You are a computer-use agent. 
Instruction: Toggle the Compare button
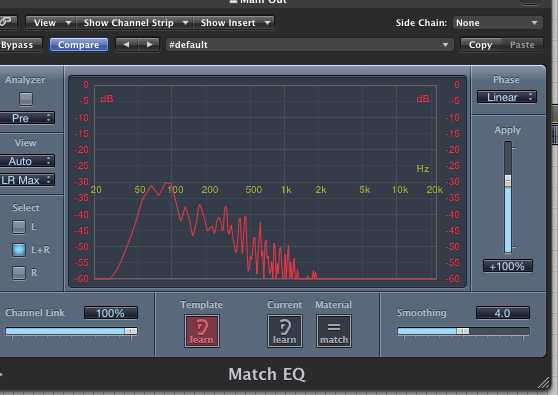coord(79,45)
